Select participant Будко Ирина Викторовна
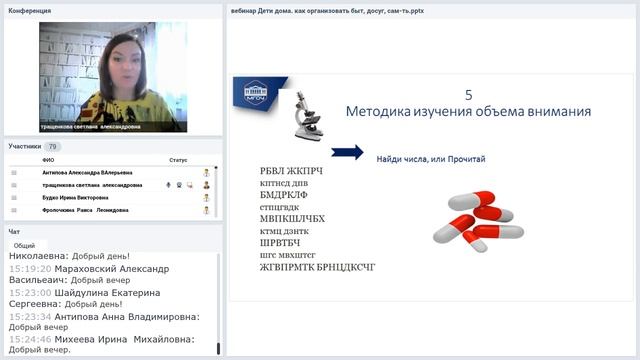 coord(76,198)
